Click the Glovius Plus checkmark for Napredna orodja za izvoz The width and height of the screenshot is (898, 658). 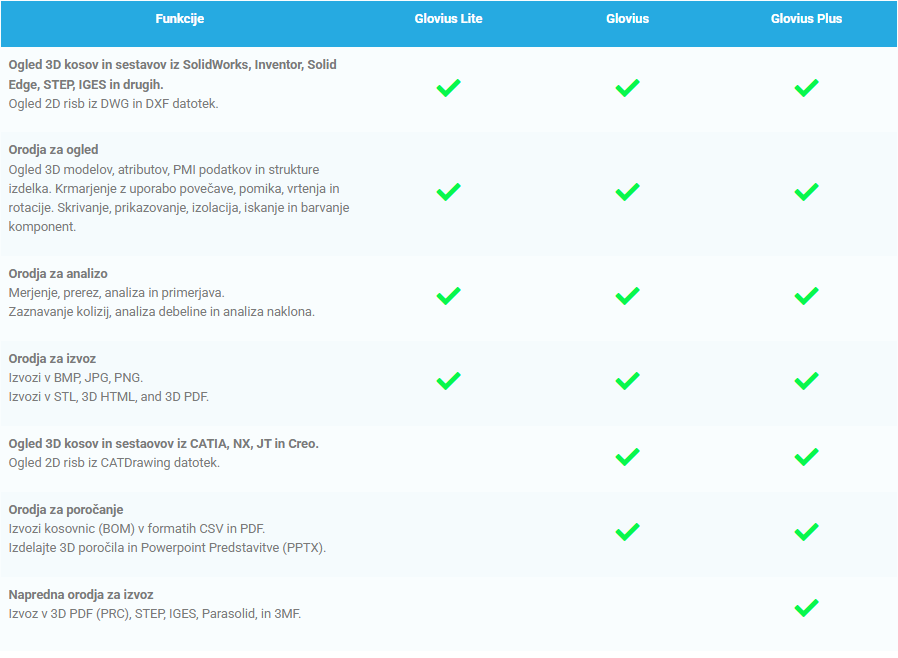[x=806, y=607]
